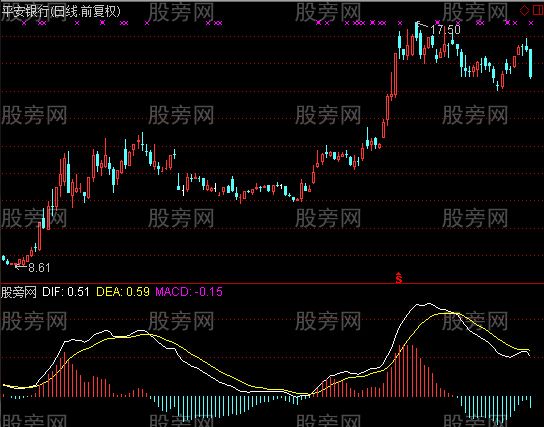
Task: Click the DIF: 0.51 indicator value
Action: click(x=66, y=291)
